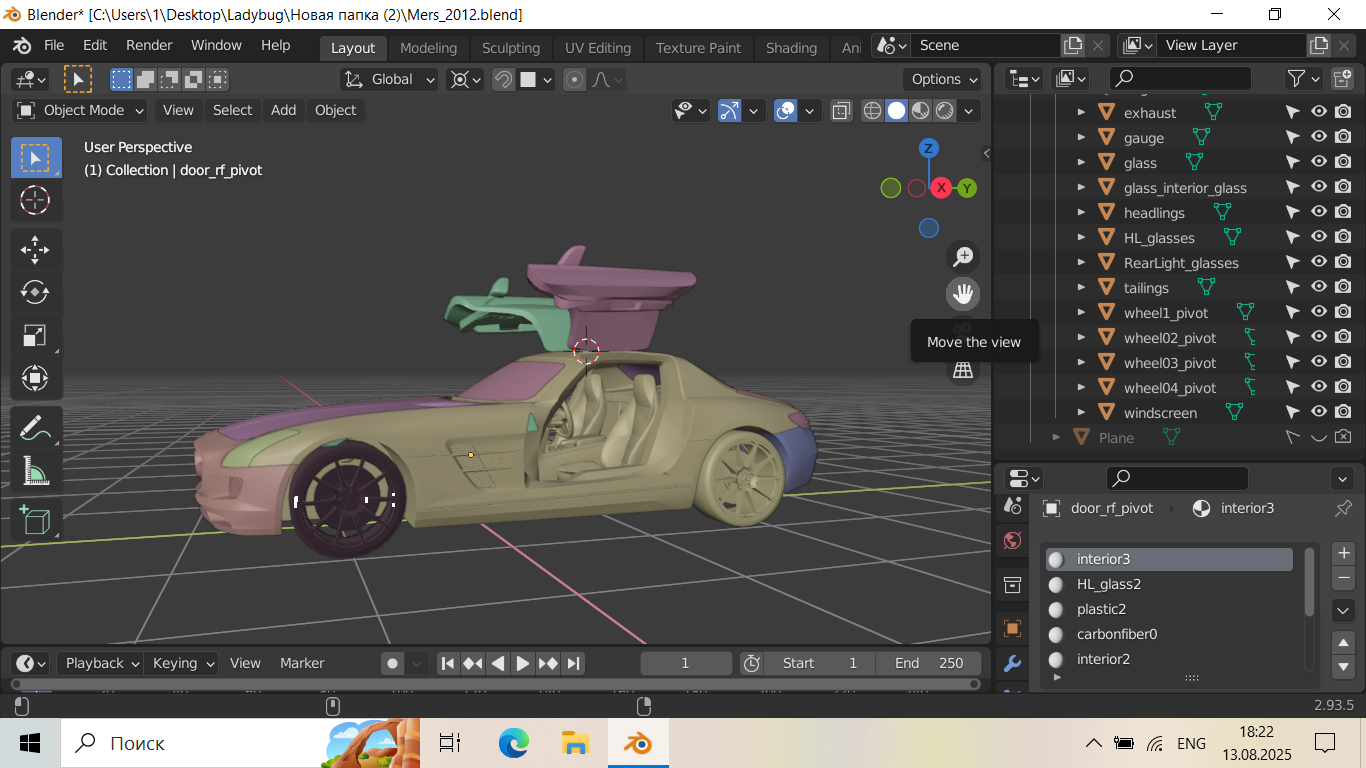Expand the wheel1_pivot tree item
The height and width of the screenshot is (768, 1366).
pyautogui.click(x=1081, y=312)
